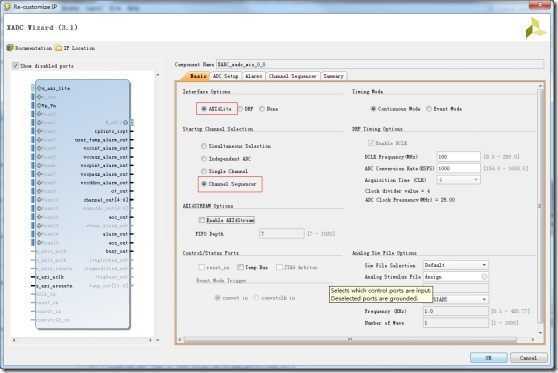Switch to the Alarms tab

253,76
